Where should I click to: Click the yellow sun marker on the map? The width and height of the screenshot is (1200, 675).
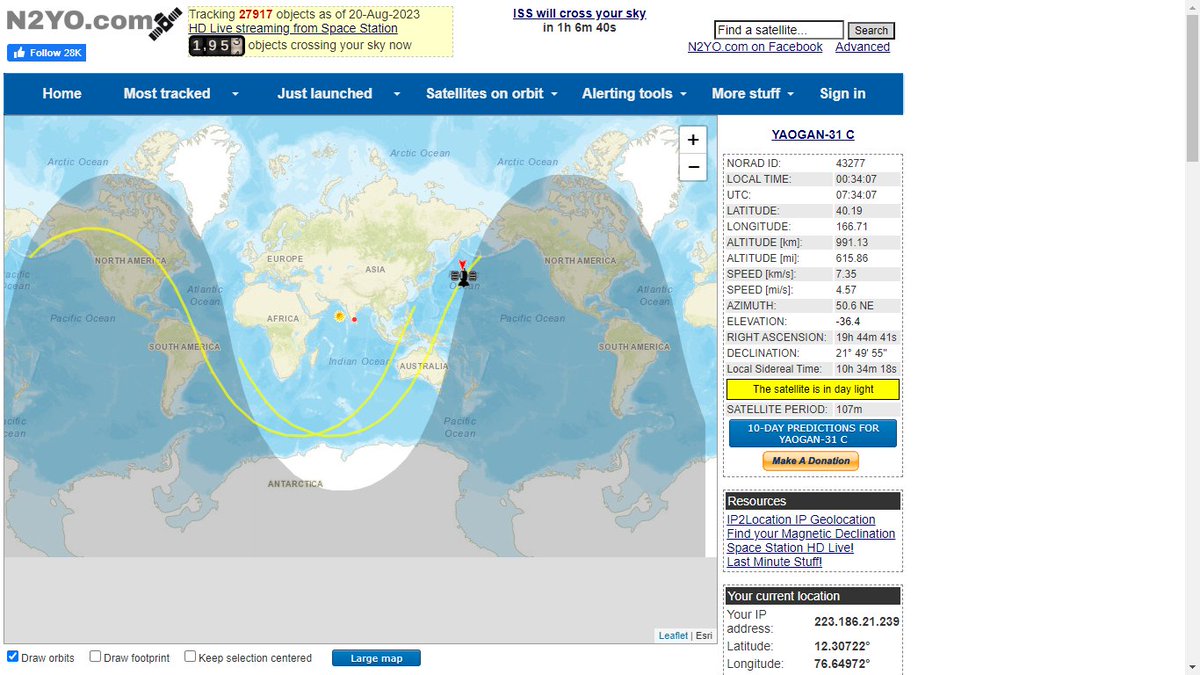point(340,315)
